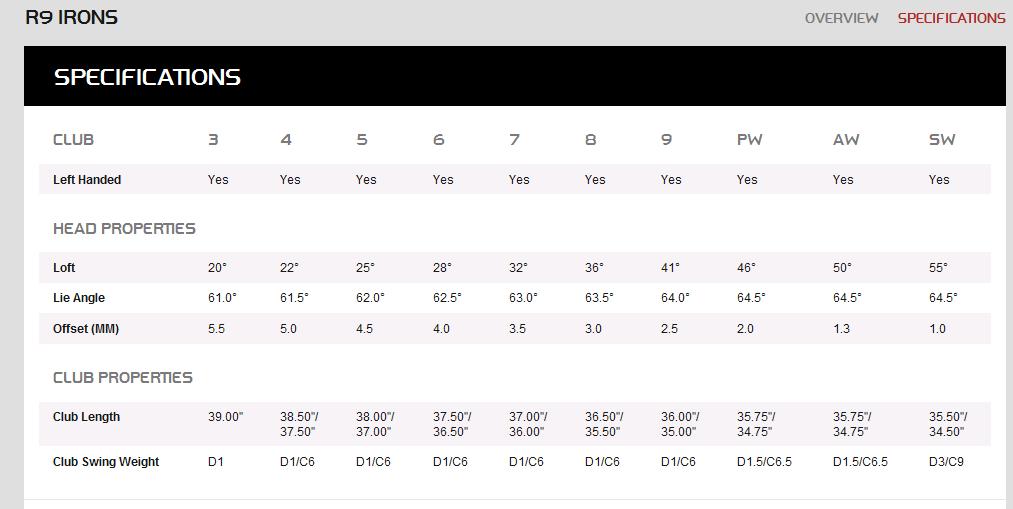This screenshot has width=1013, height=509.
Task: Select the SW club column header
Action: [942, 140]
